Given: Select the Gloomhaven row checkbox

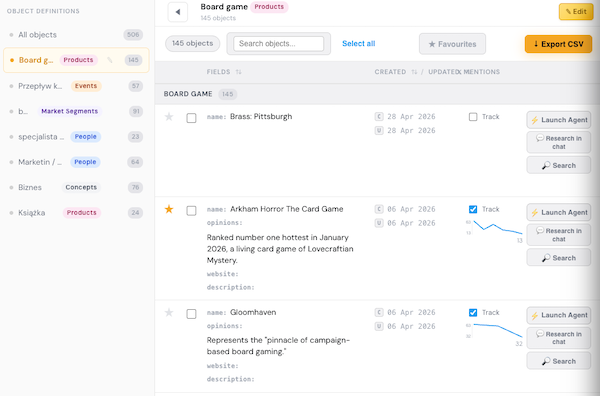Looking at the screenshot, I should pos(191,314).
